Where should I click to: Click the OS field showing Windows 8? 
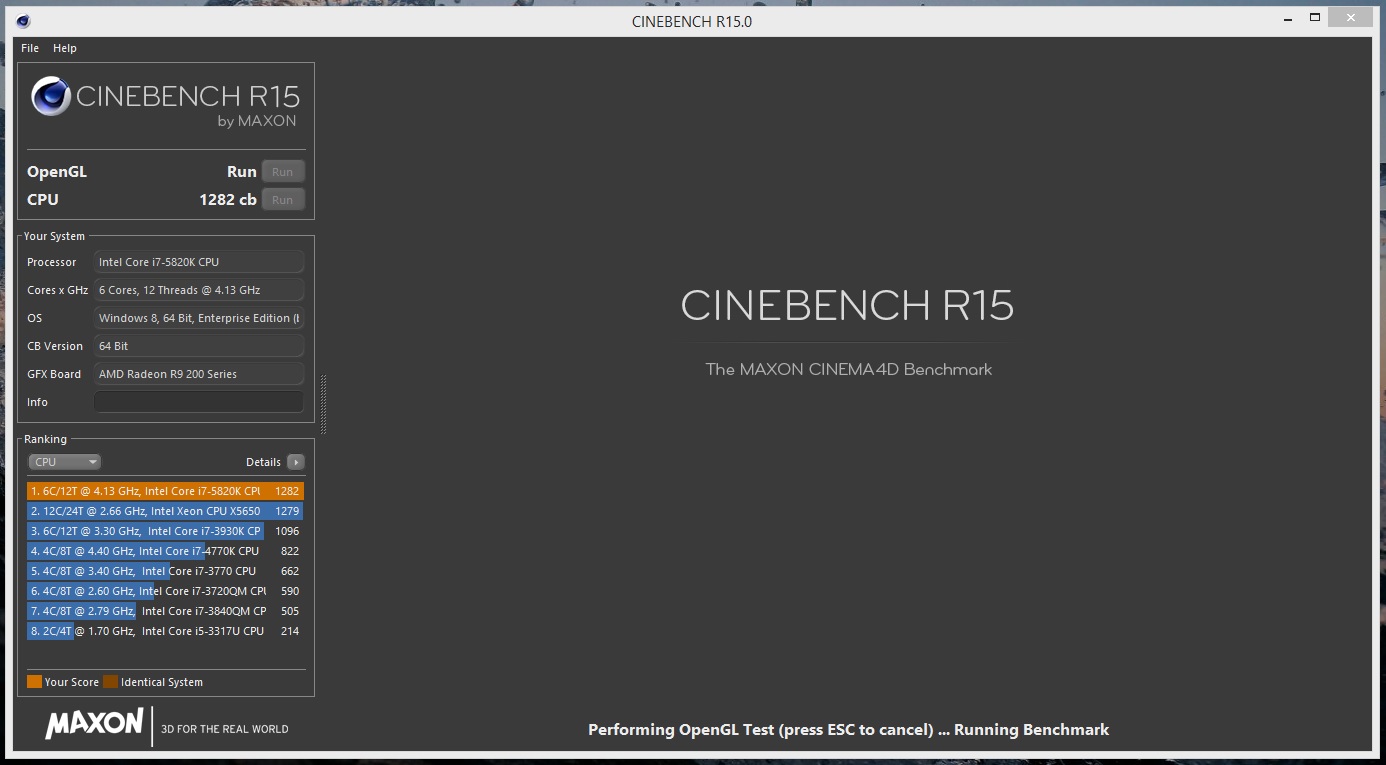click(x=199, y=318)
